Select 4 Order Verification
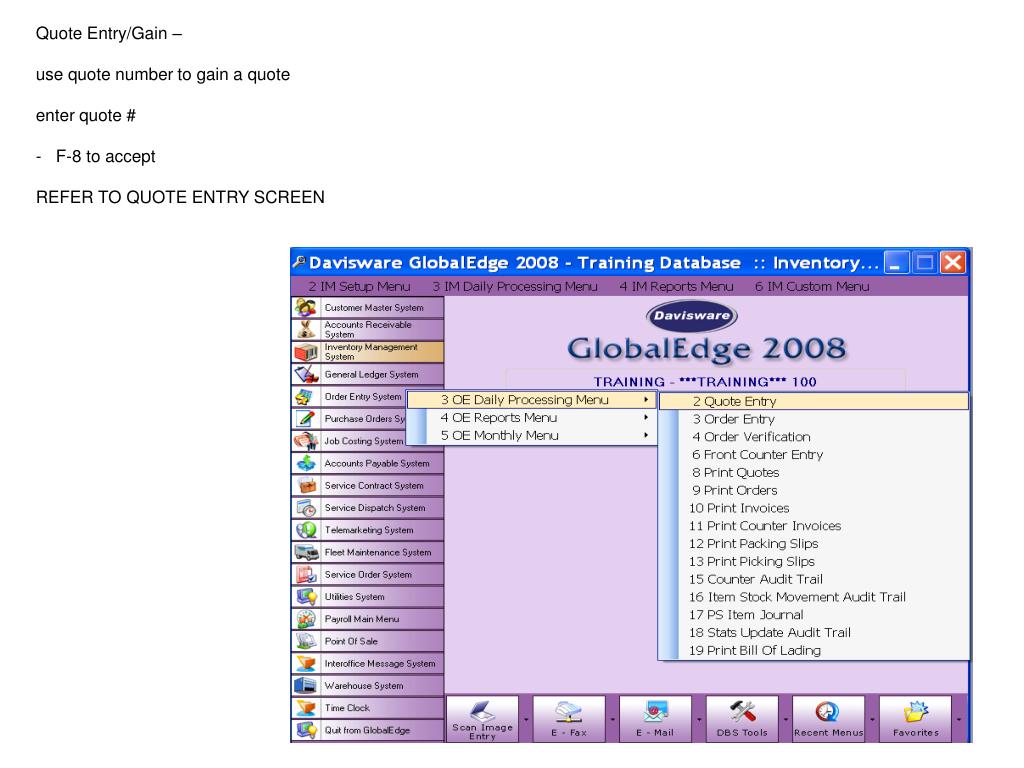Screen dimensions: 1024x768 (814, 437)
